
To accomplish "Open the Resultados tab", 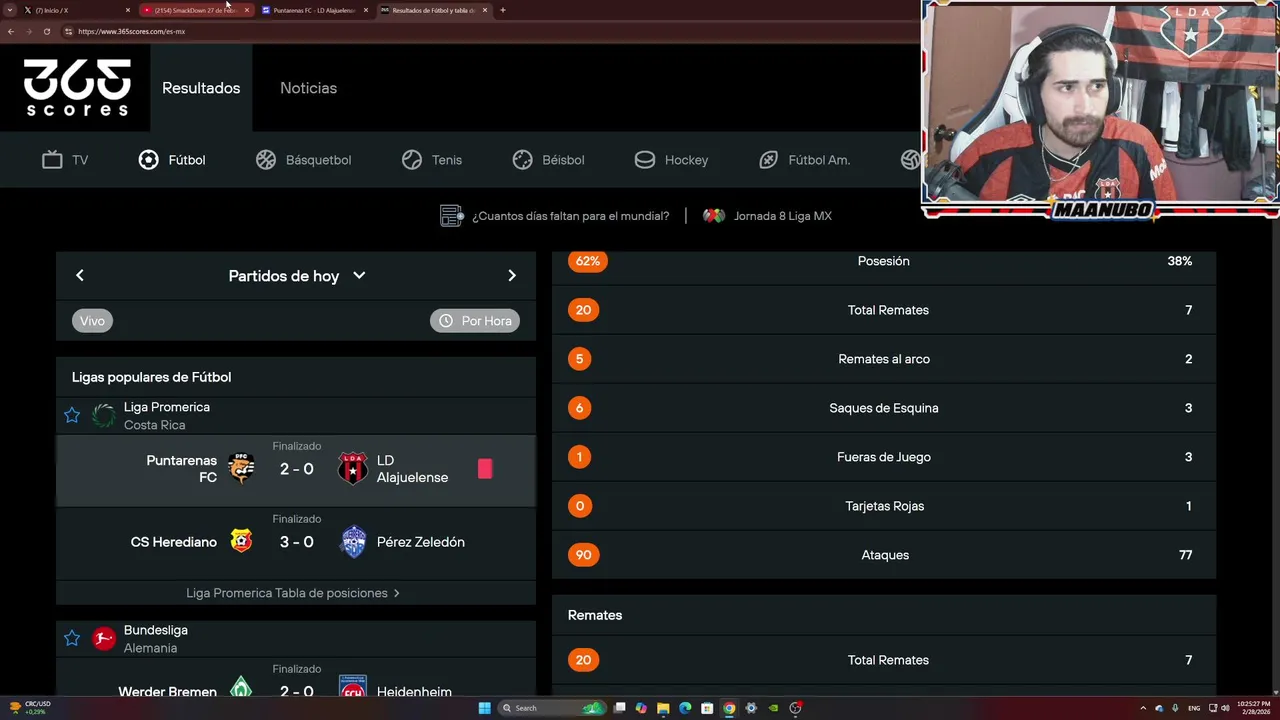I will coord(201,88).
